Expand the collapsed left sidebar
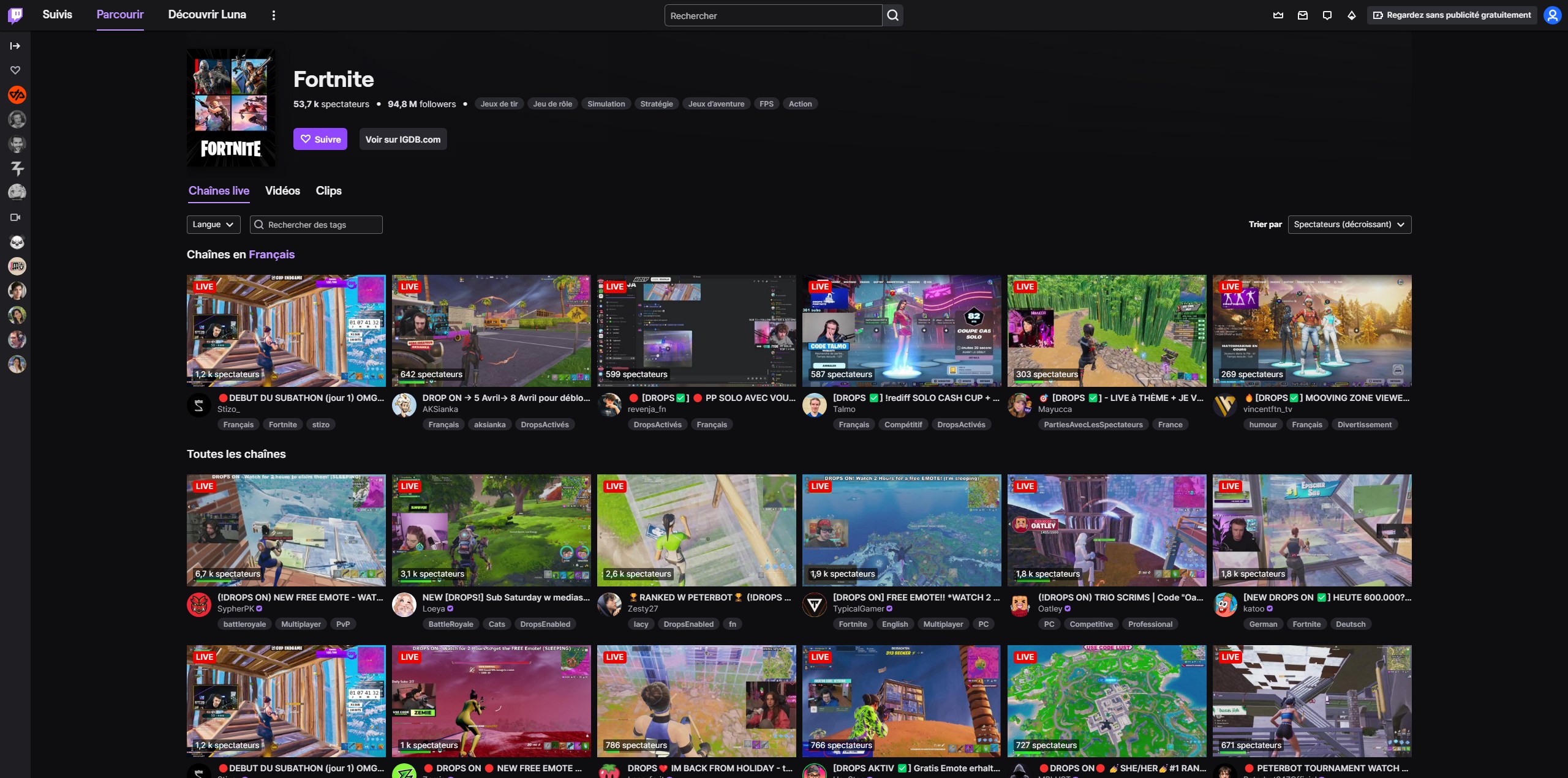The height and width of the screenshot is (778, 1568). (15, 45)
